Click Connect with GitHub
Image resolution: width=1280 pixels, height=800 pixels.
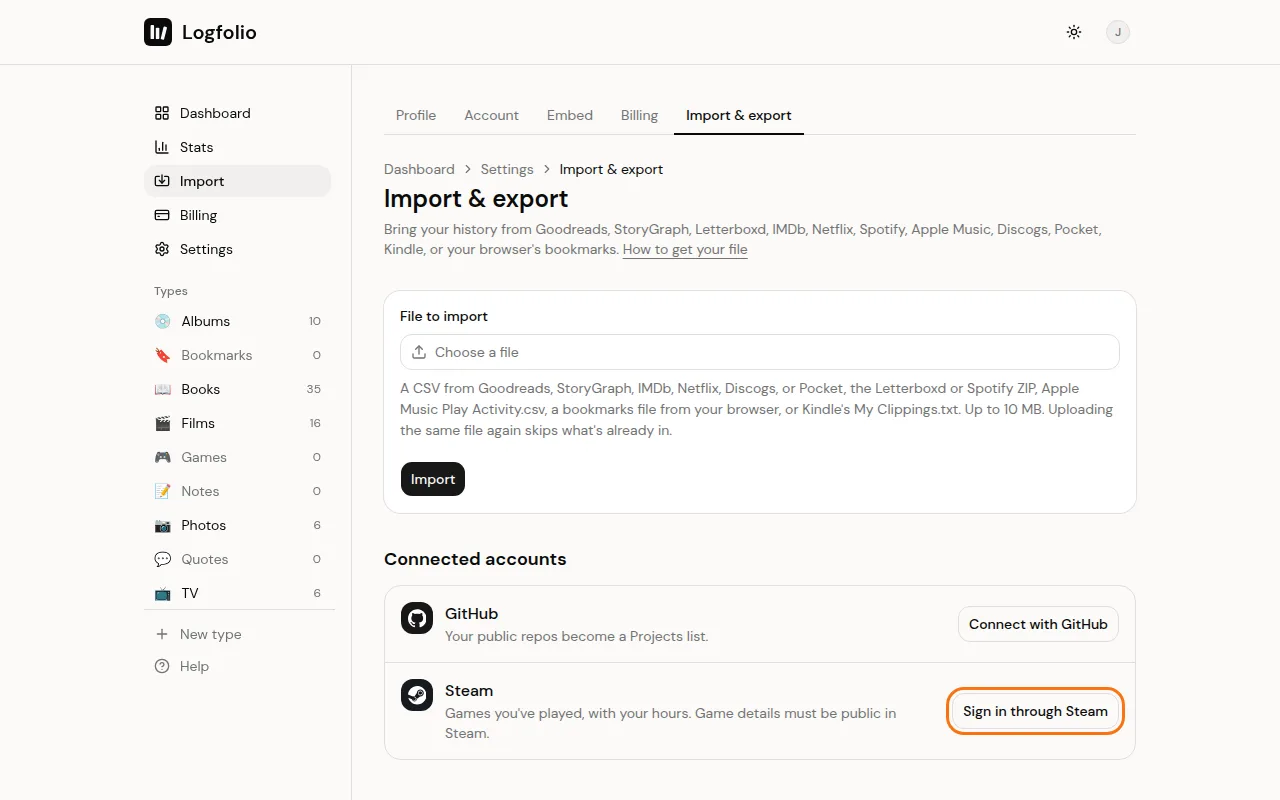1038,624
